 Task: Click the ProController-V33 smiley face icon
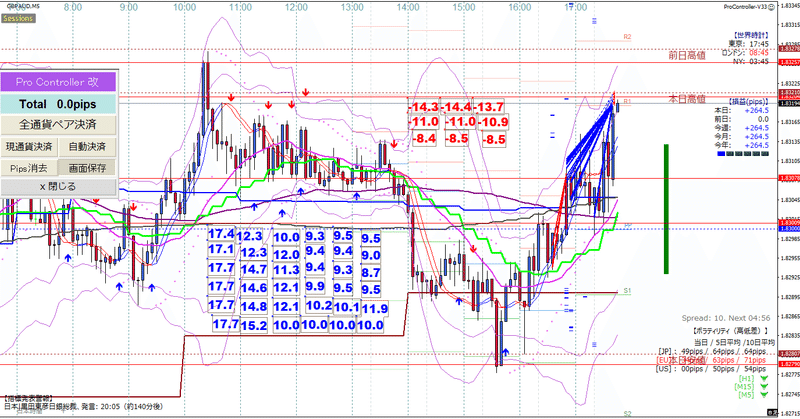tap(771, 7)
